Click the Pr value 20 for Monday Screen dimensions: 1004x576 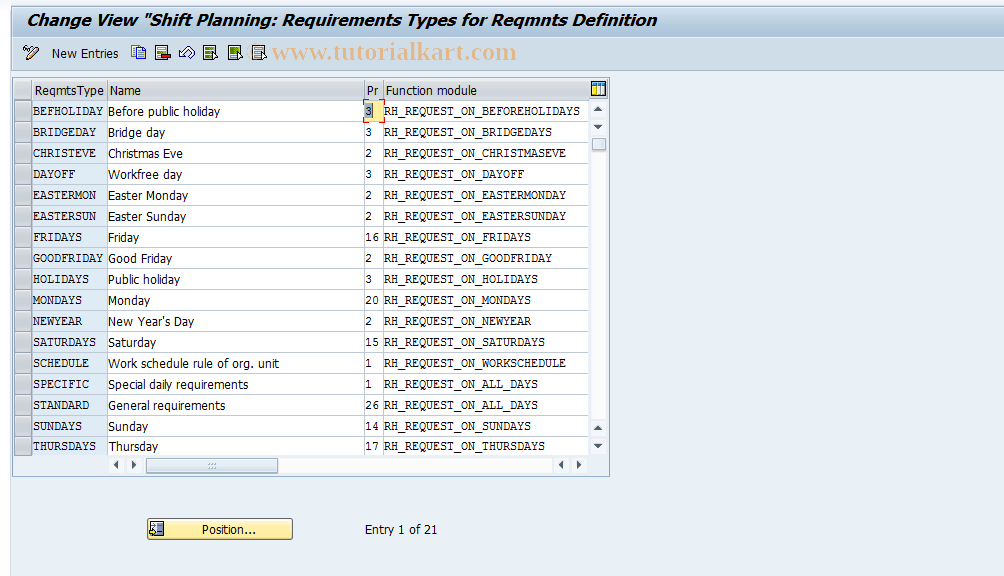(x=373, y=300)
